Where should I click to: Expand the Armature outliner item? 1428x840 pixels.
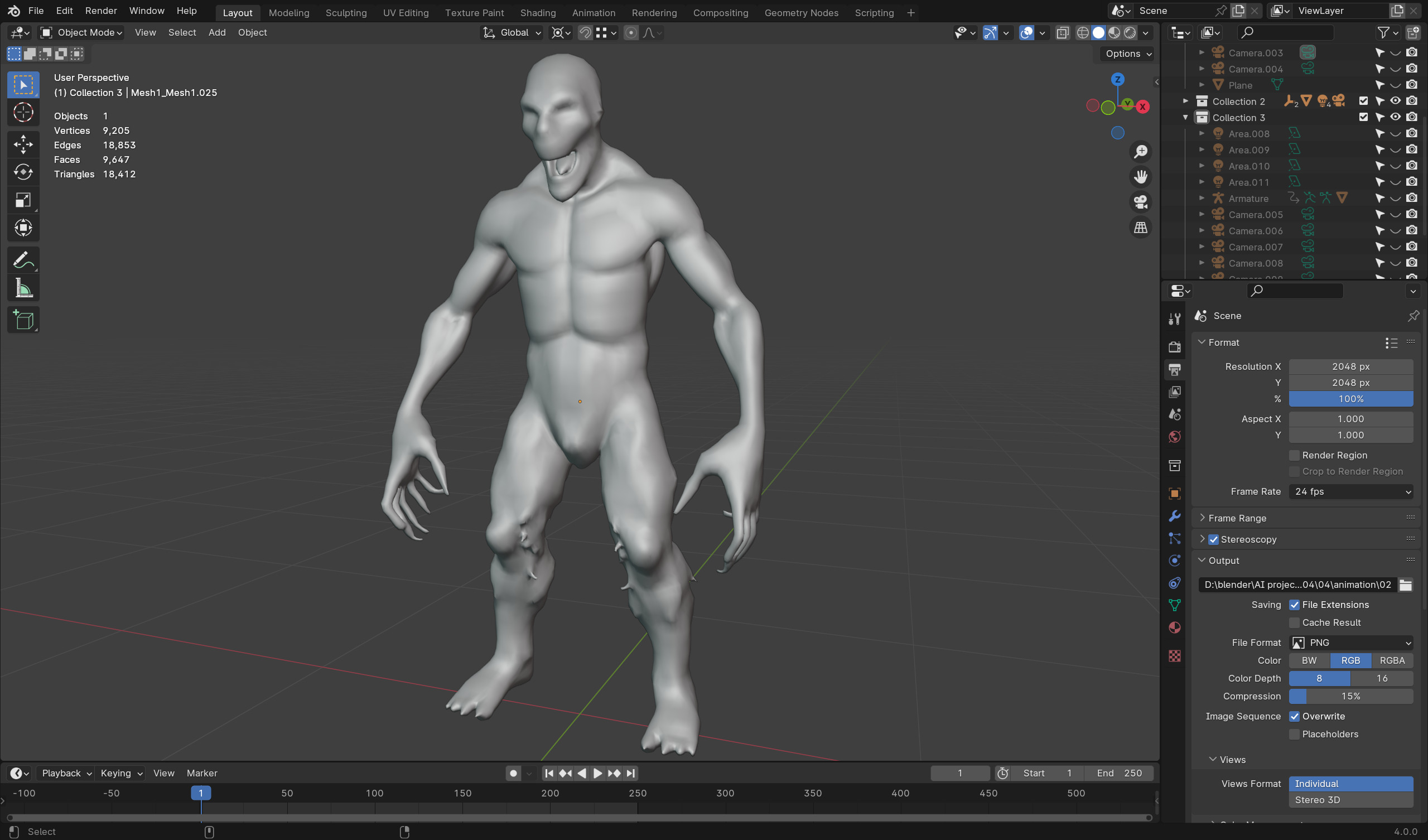click(x=1202, y=199)
